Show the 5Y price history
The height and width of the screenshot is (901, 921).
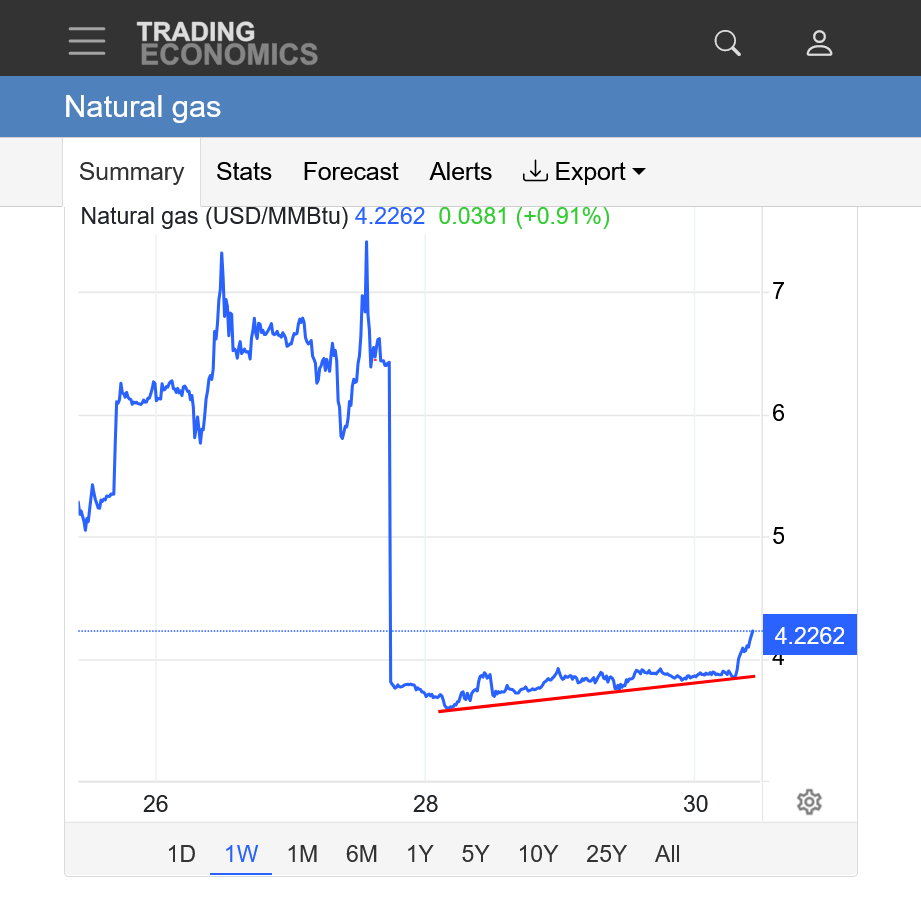point(475,854)
